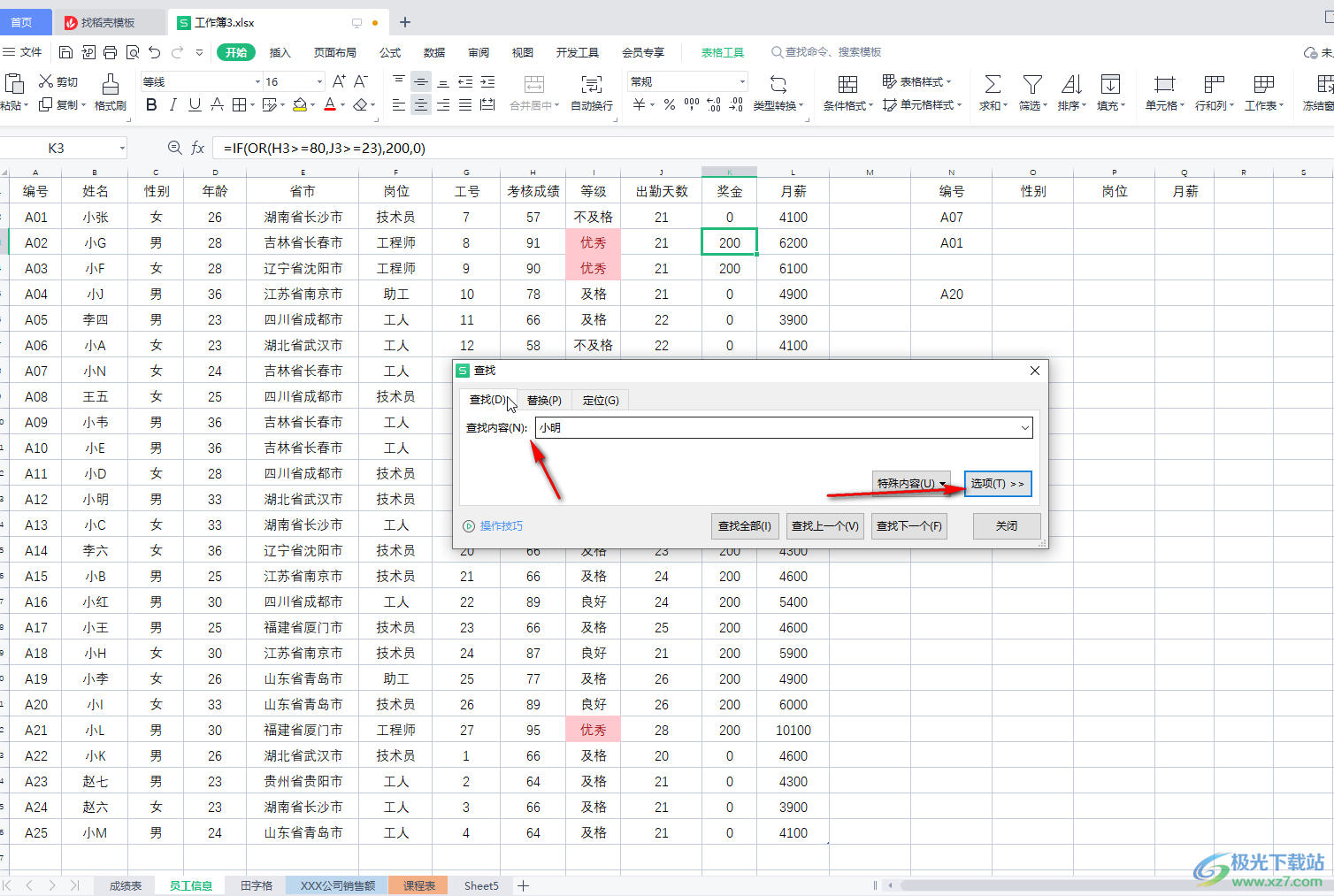1334x896 pixels.
Task: Expand the fill color dropdown arrow
Action: [x=312, y=105]
